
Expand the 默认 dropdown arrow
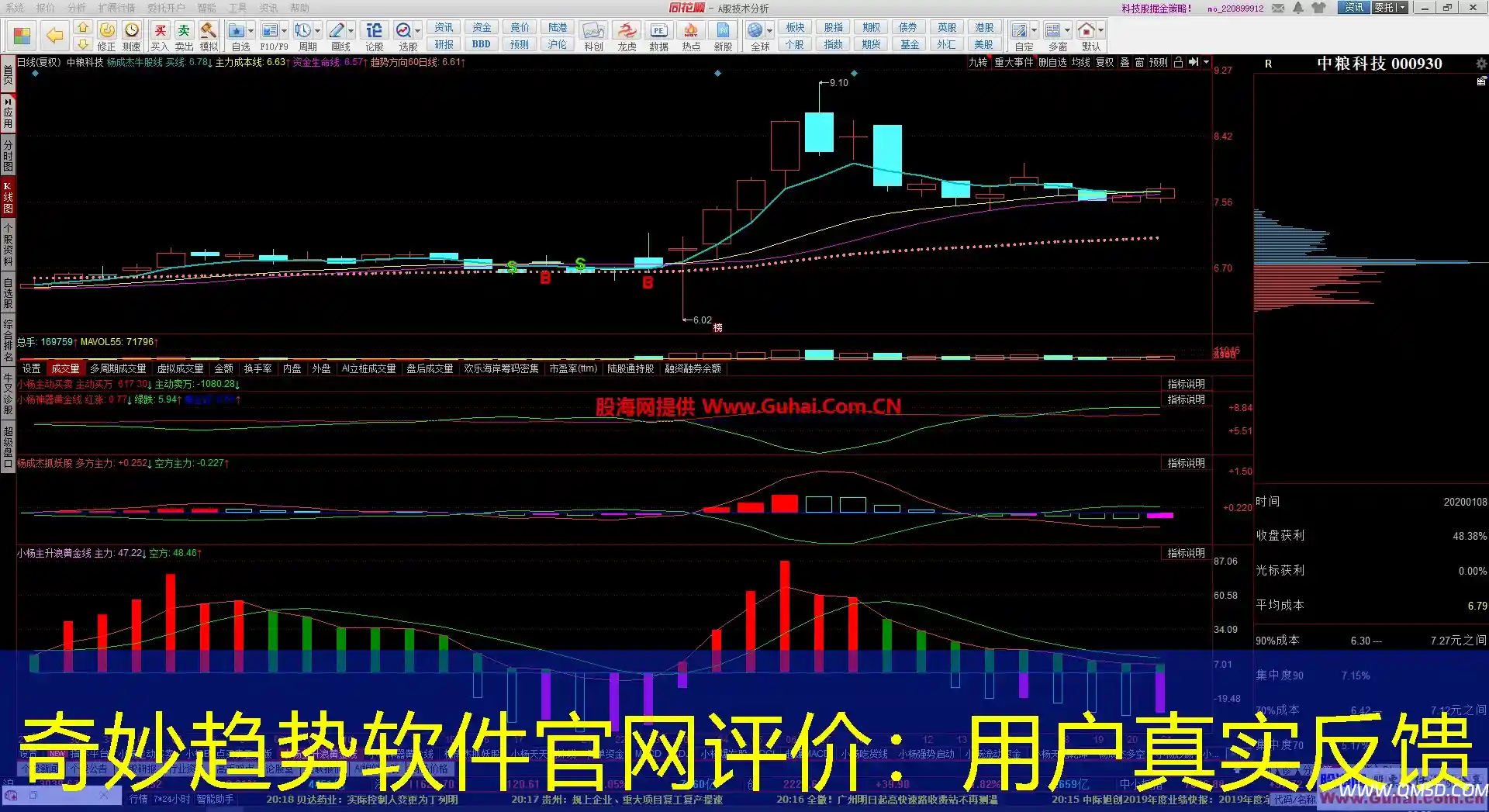tap(1100, 31)
